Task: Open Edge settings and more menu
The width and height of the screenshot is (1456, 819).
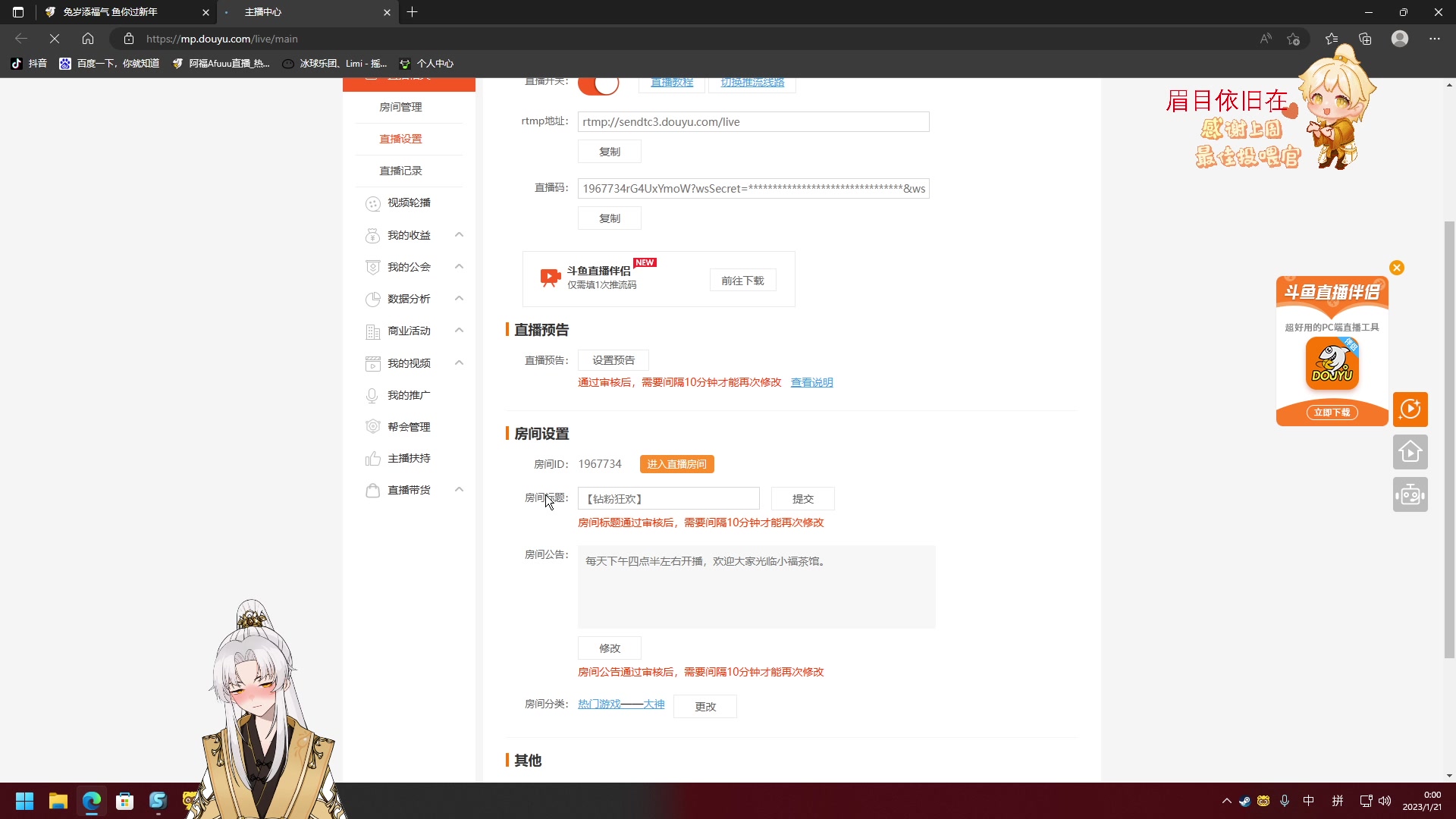Action: pos(1434,39)
